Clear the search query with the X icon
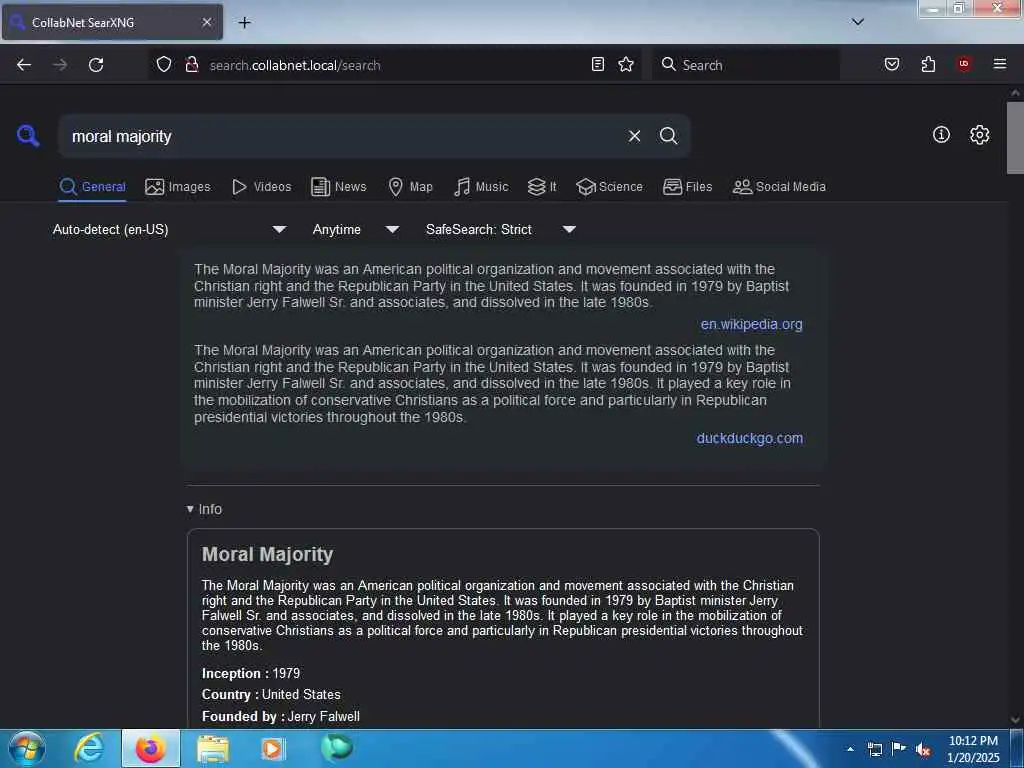Viewport: 1024px width, 768px height. click(x=634, y=136)
